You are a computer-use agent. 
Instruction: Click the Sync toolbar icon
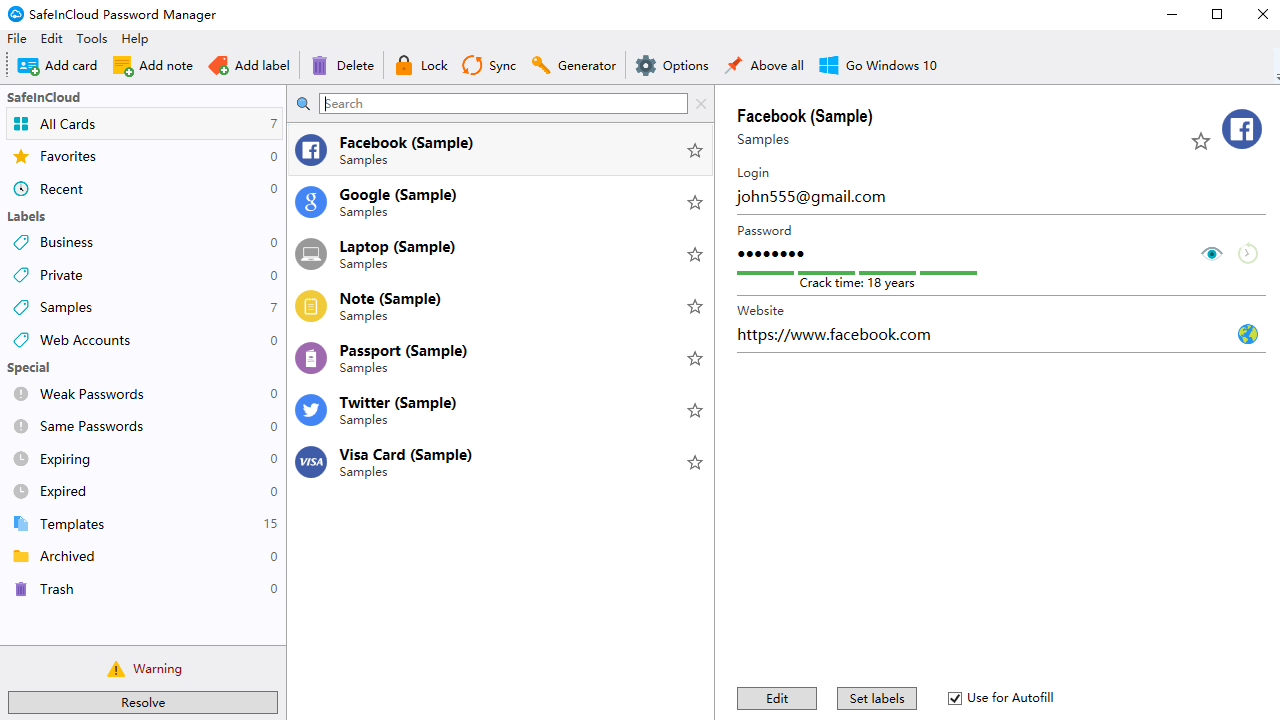[x=472, y=66]
